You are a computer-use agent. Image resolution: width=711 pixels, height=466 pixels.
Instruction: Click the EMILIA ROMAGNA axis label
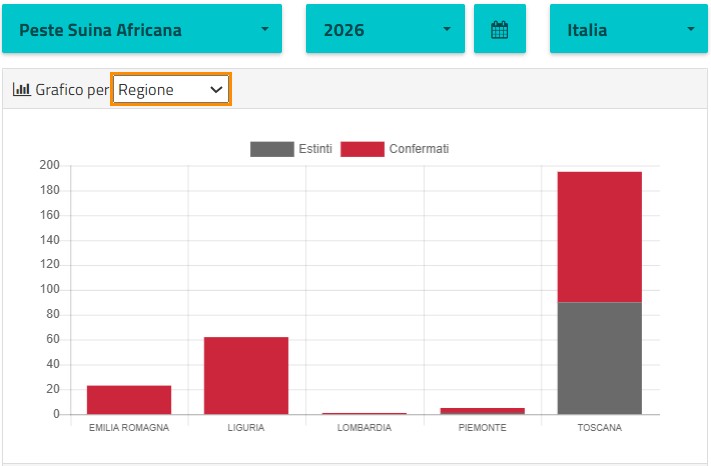click(129, 428)
